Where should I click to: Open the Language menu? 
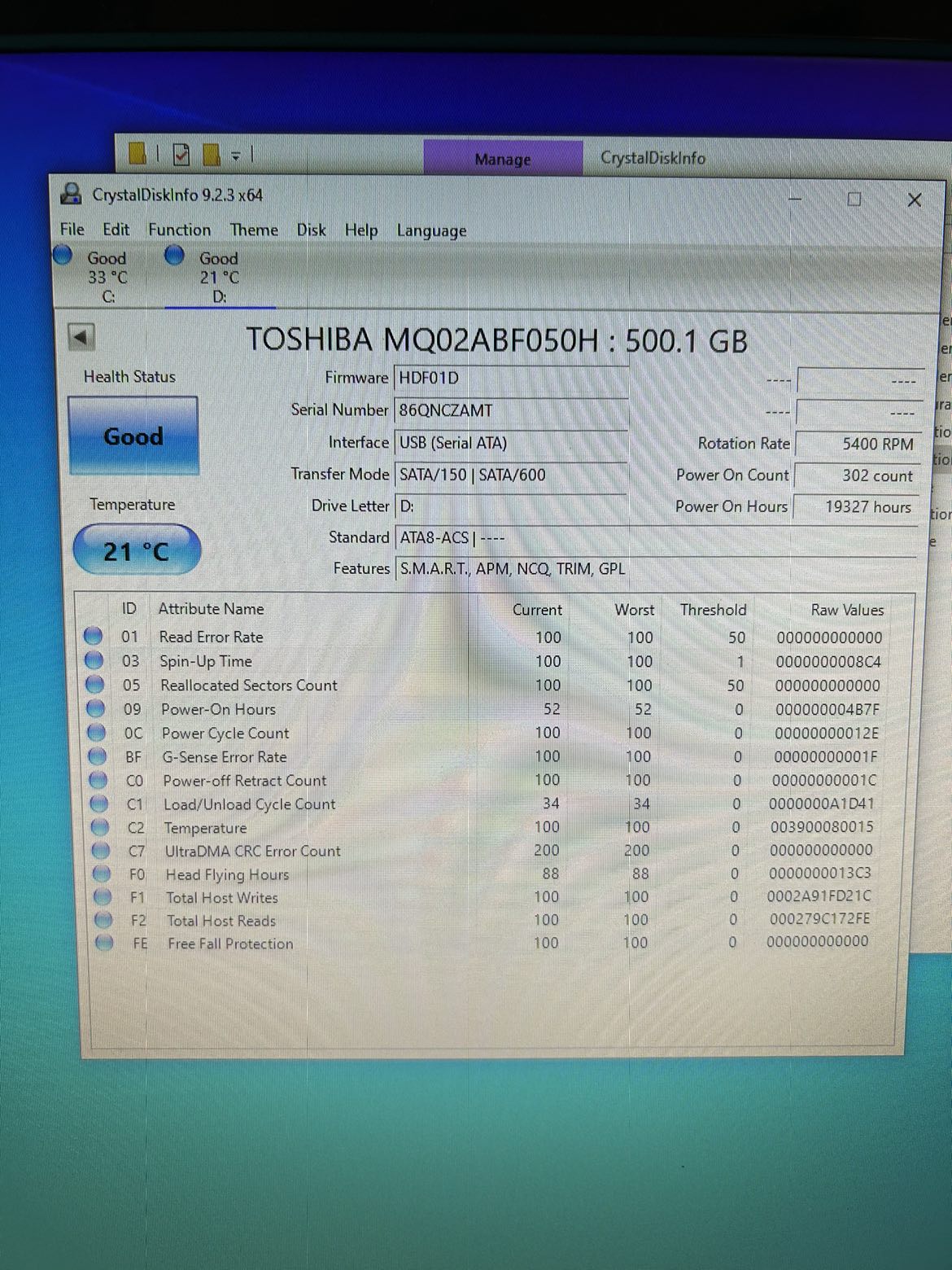(x=431, y=231)
